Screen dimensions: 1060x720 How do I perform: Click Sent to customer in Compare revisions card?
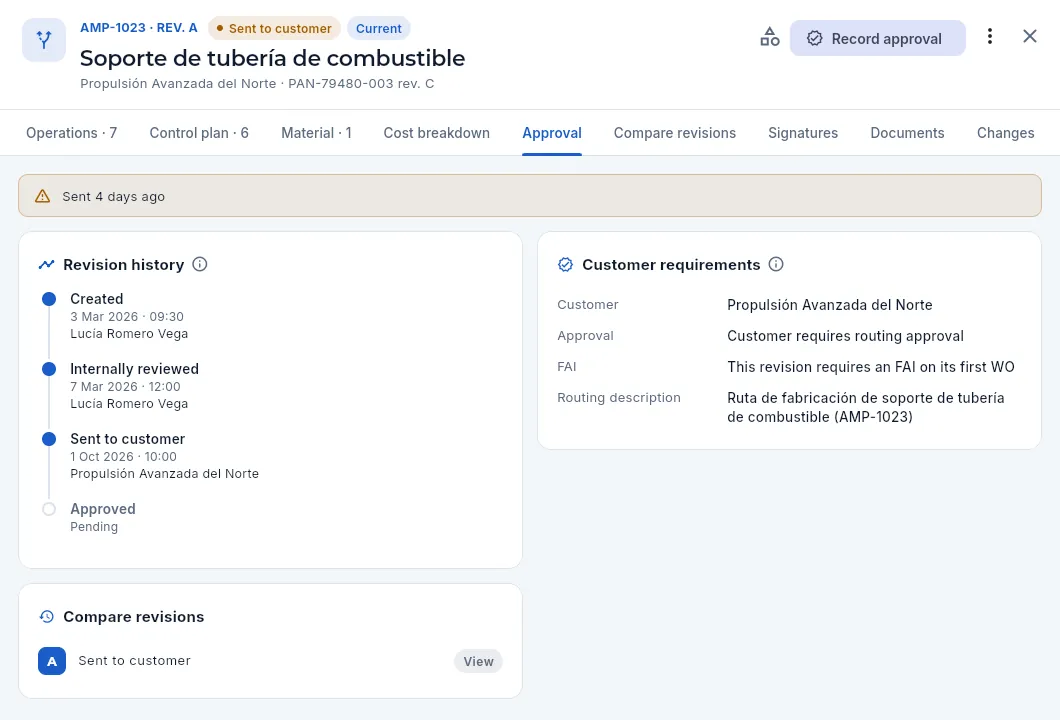135,661
